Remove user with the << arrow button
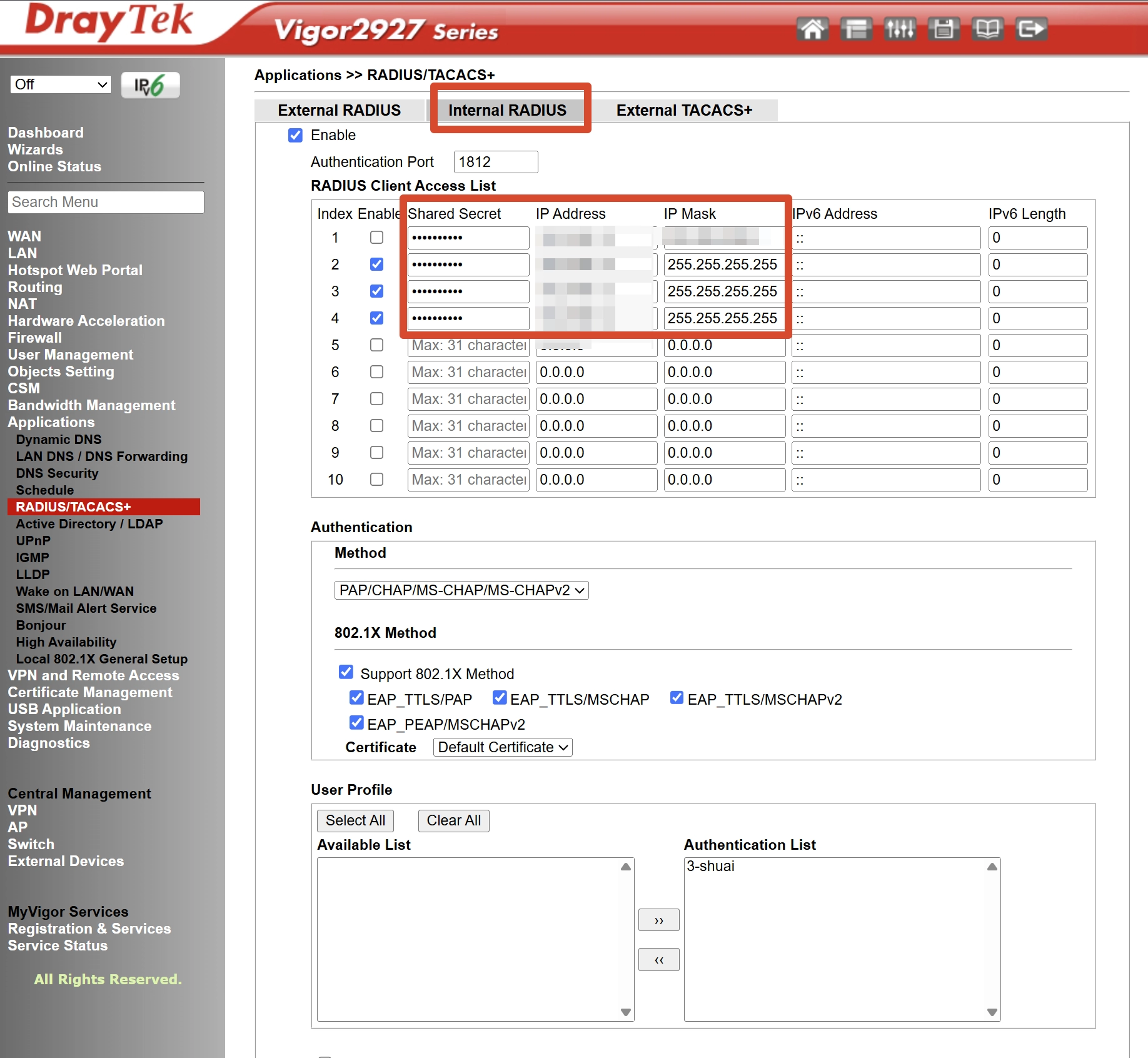 pyautogui.click(x=658, y=960)
